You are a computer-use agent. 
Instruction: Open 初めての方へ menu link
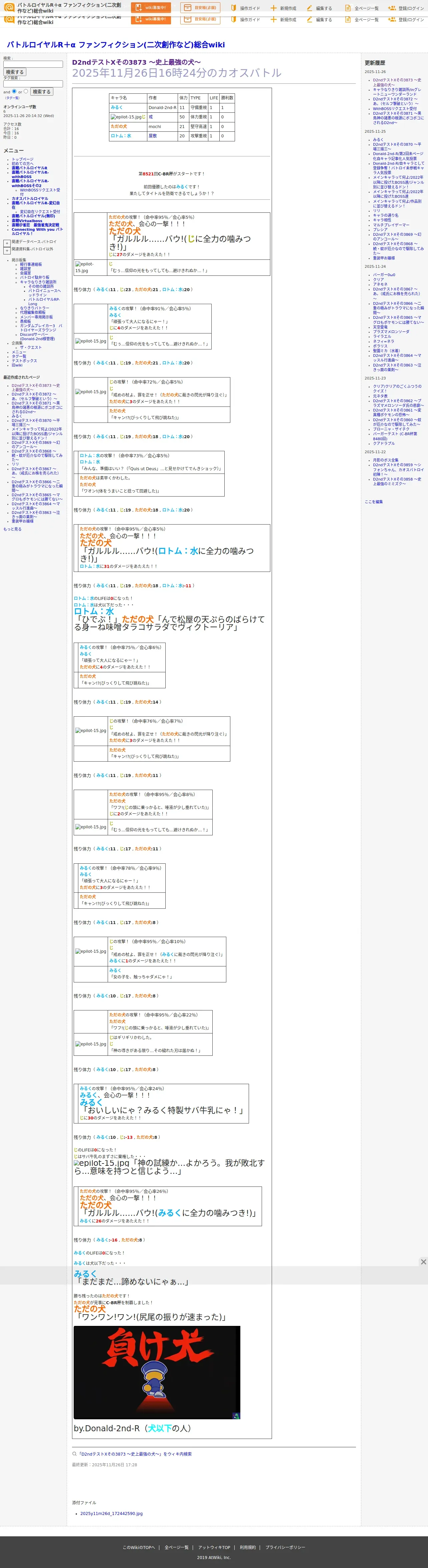[x=23, y=164]
